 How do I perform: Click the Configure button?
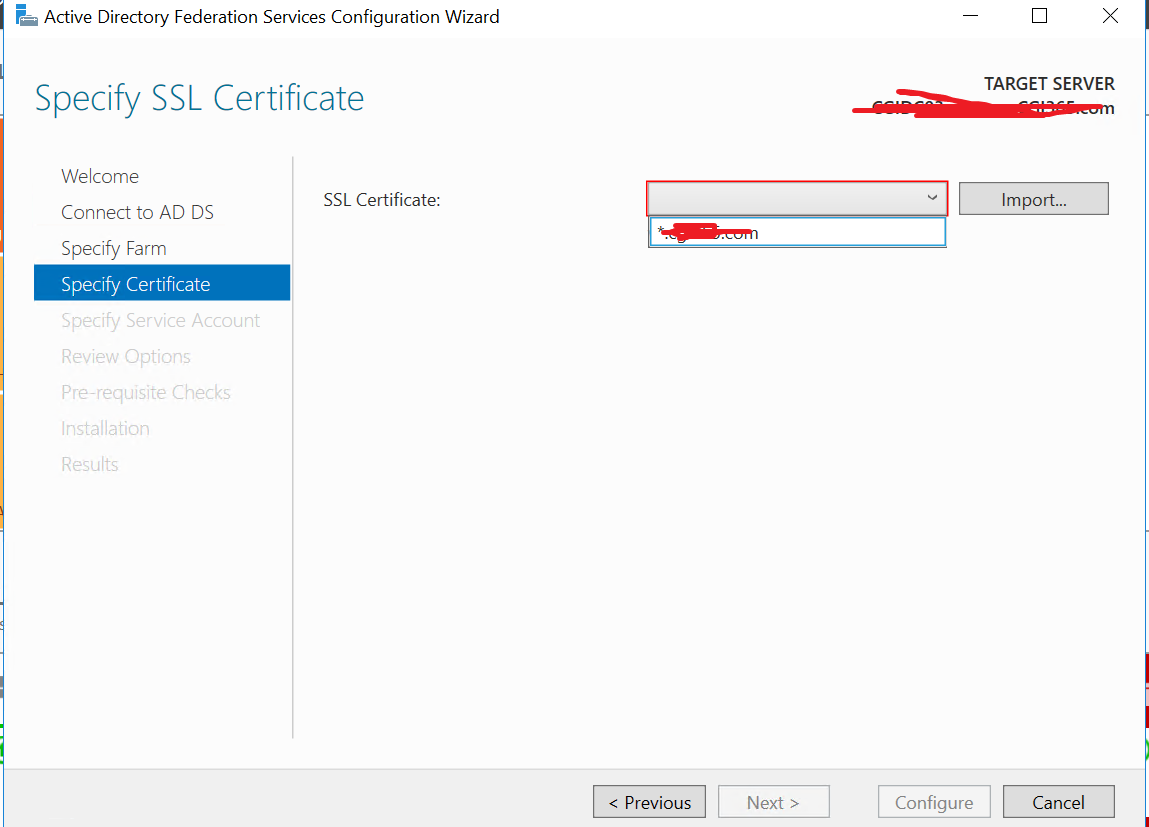[x=933, y=802]
